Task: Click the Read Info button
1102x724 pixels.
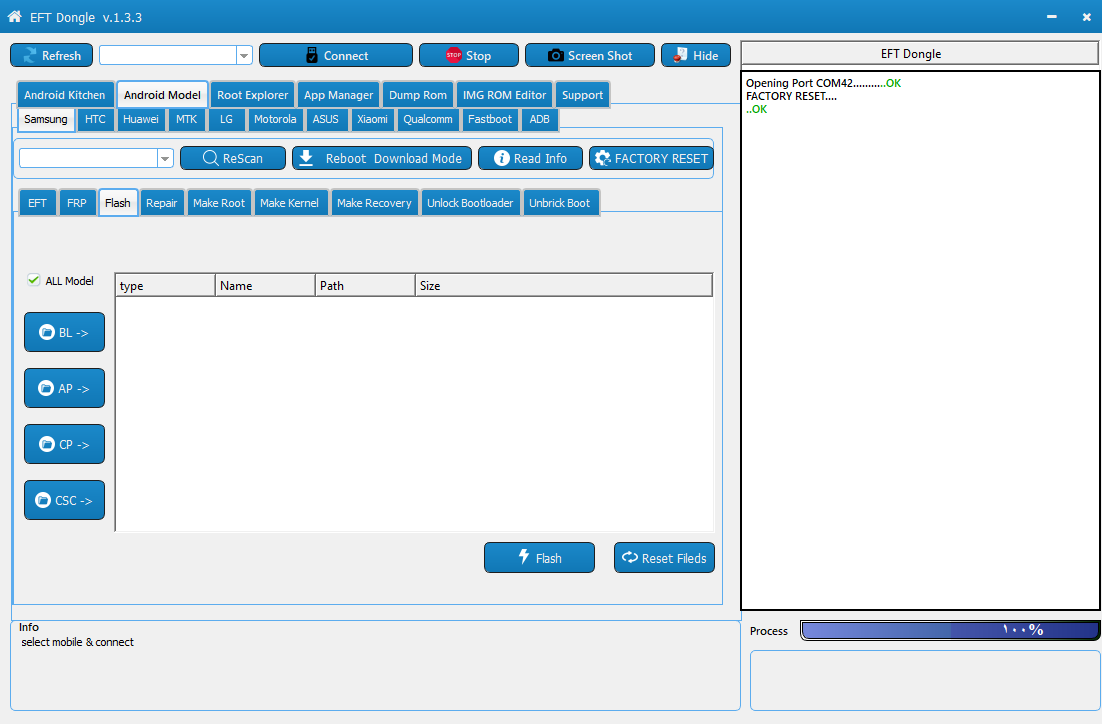Action: tap(531, 158)
